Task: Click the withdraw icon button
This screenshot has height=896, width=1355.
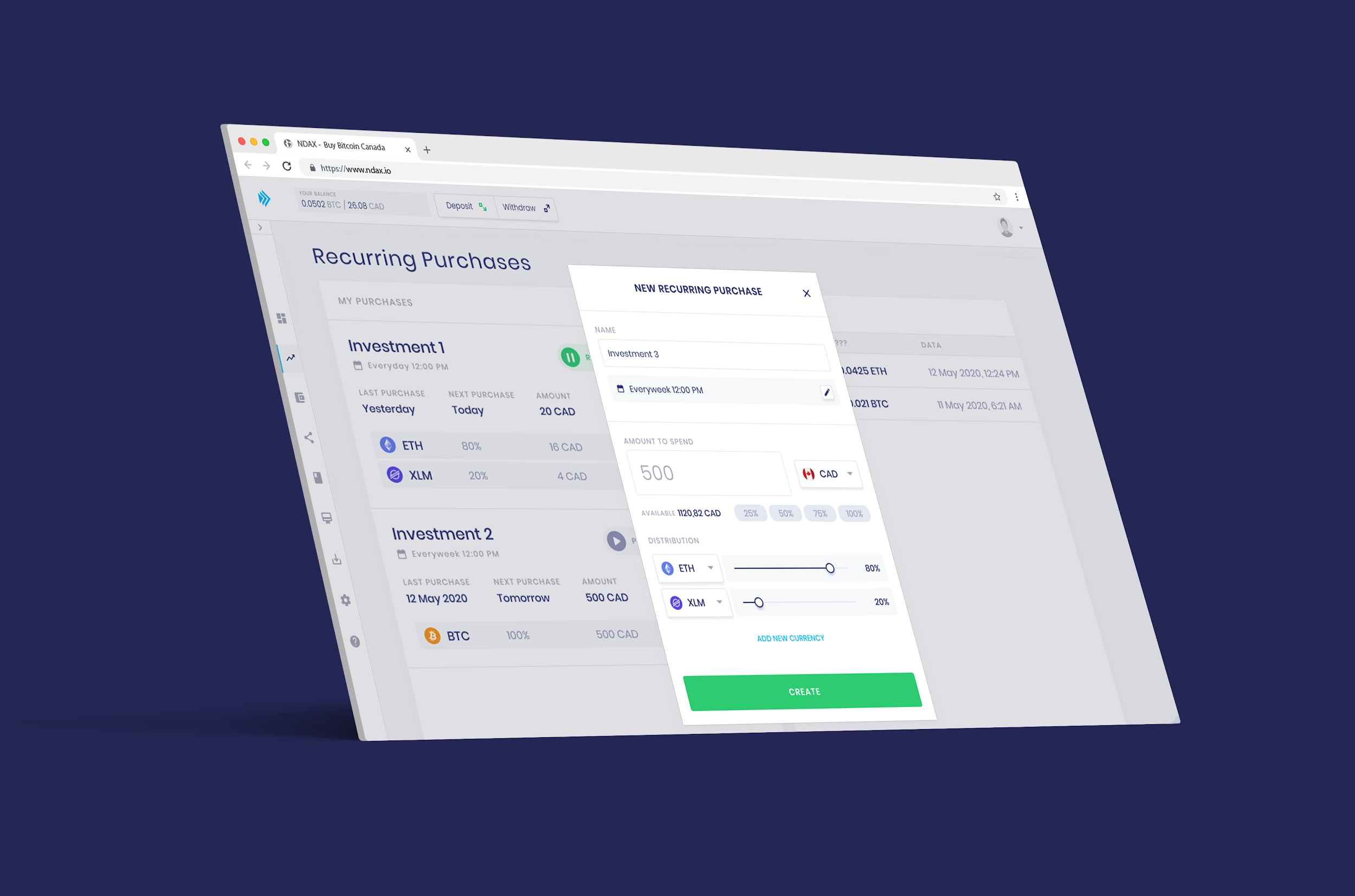Action: (x=547, y=208)
